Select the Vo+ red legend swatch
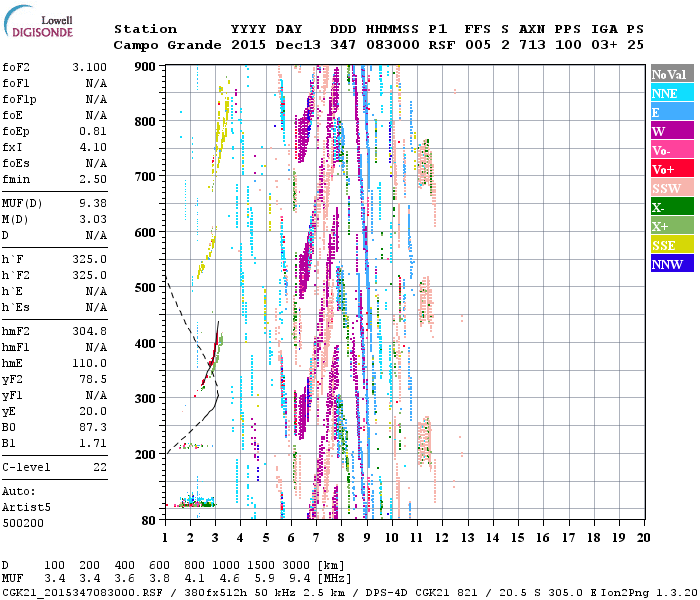The height and width of the screenshot is (600, 700). (x=672, y=169)
